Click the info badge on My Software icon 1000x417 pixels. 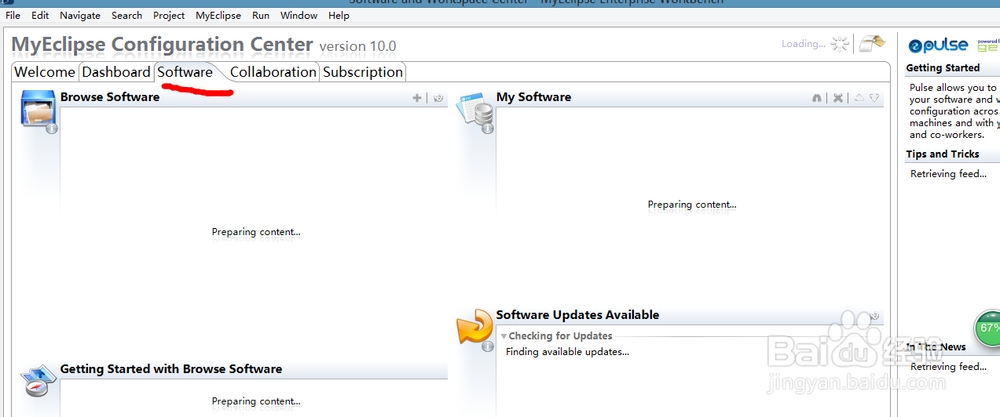(x=488, y=128)
